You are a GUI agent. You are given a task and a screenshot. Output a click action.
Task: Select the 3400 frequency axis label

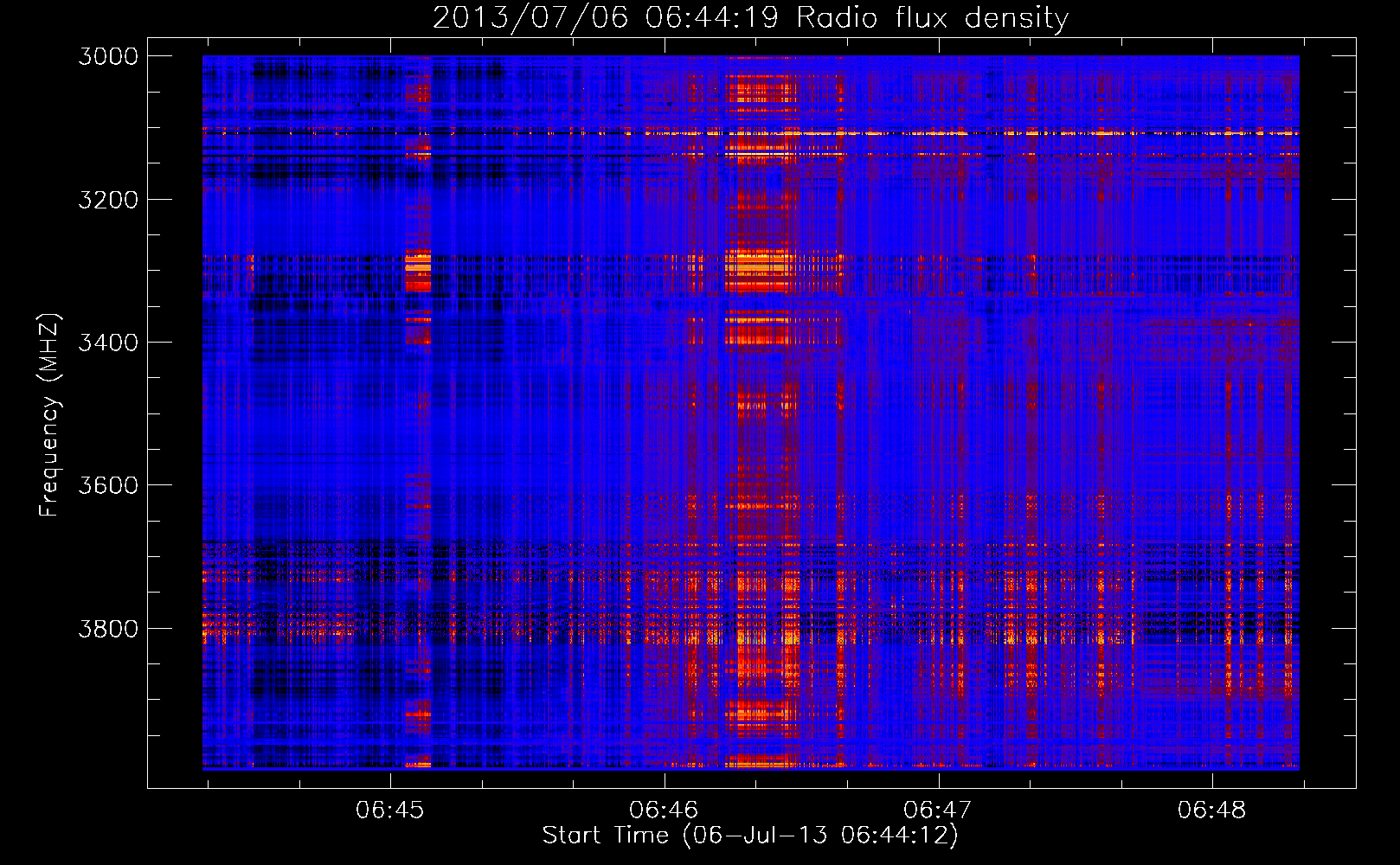108,343
